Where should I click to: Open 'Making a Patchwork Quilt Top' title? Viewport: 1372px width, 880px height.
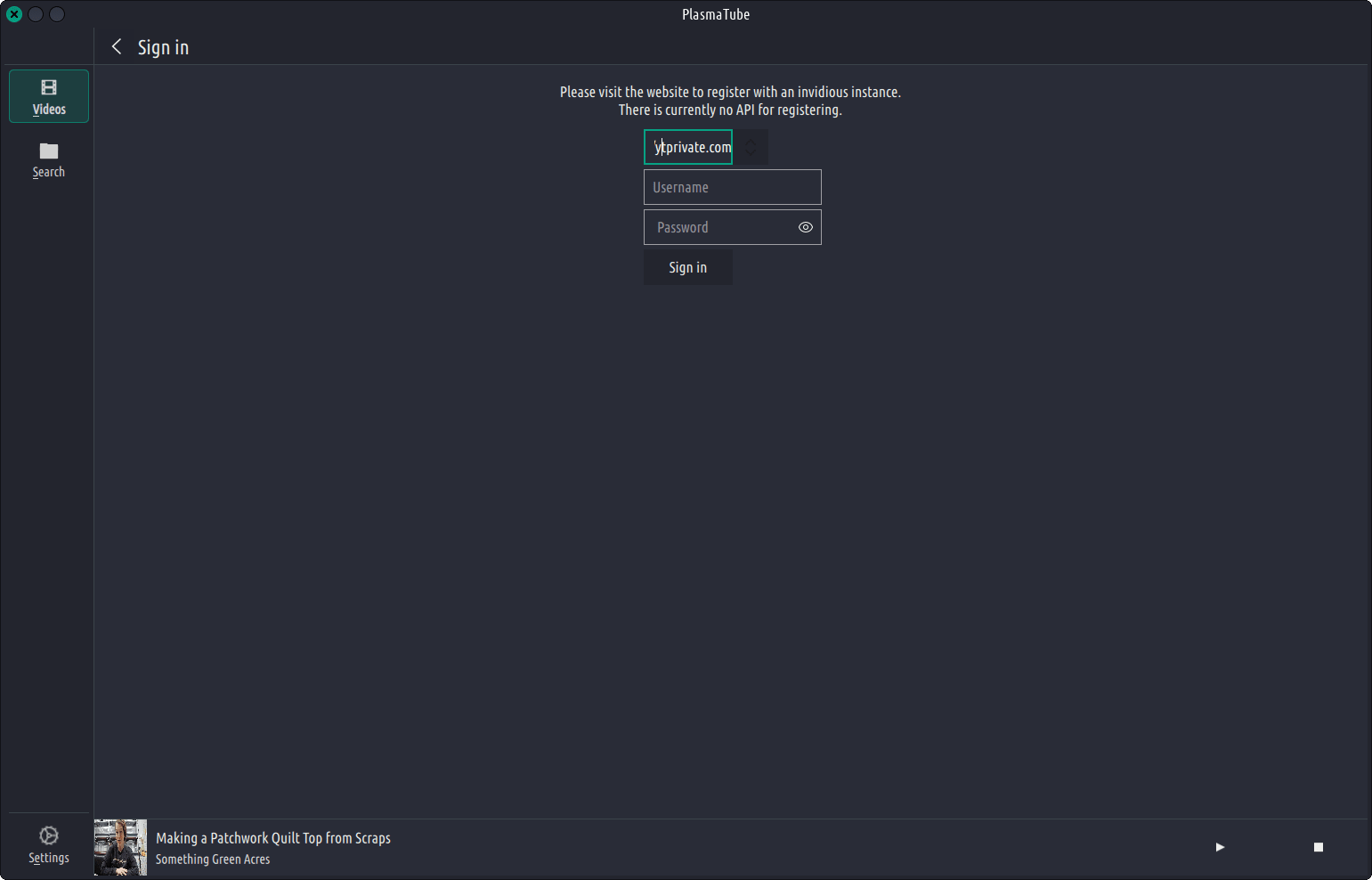pos(273,838)
